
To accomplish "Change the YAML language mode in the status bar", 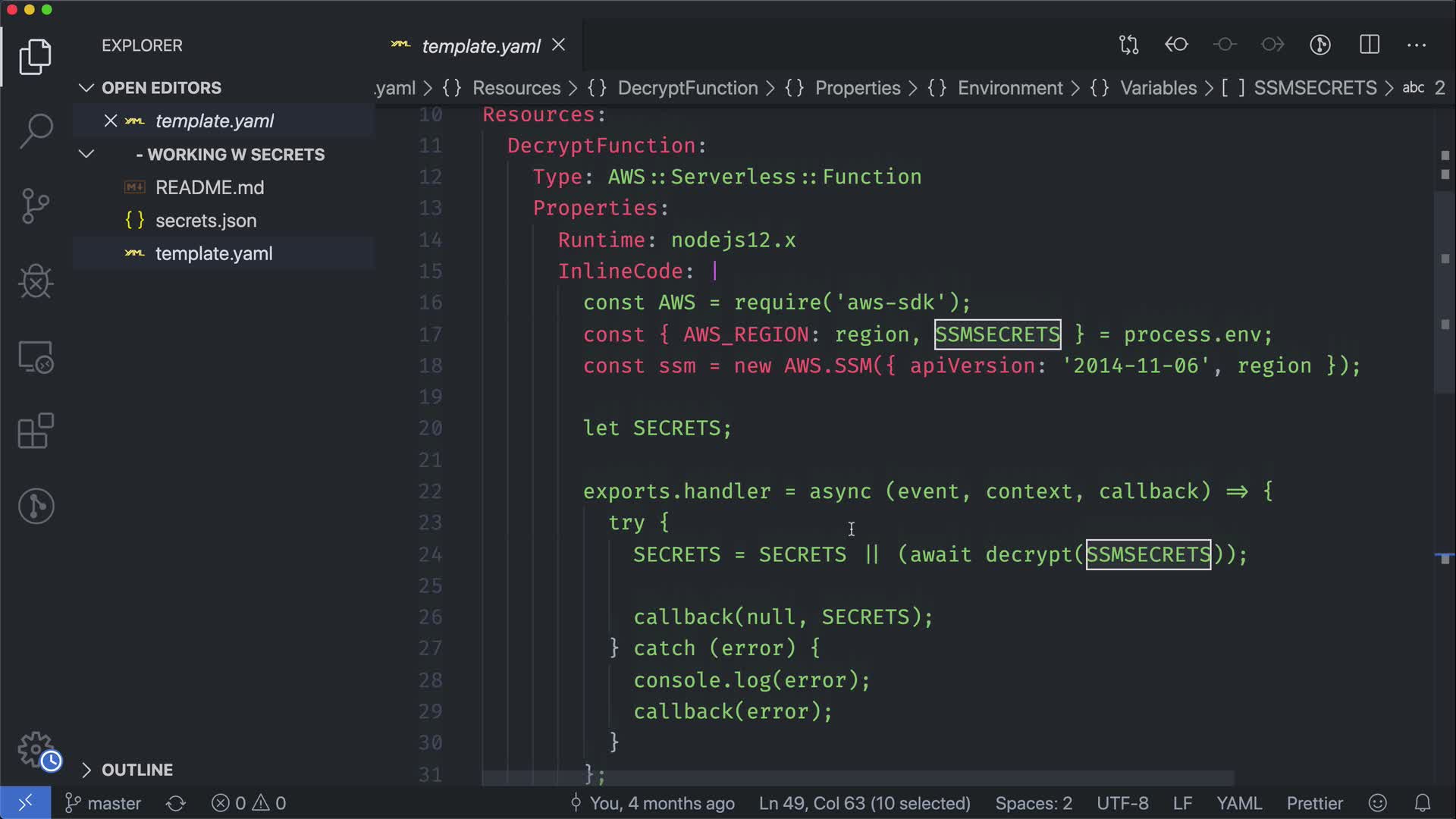I will [1239, 803].
